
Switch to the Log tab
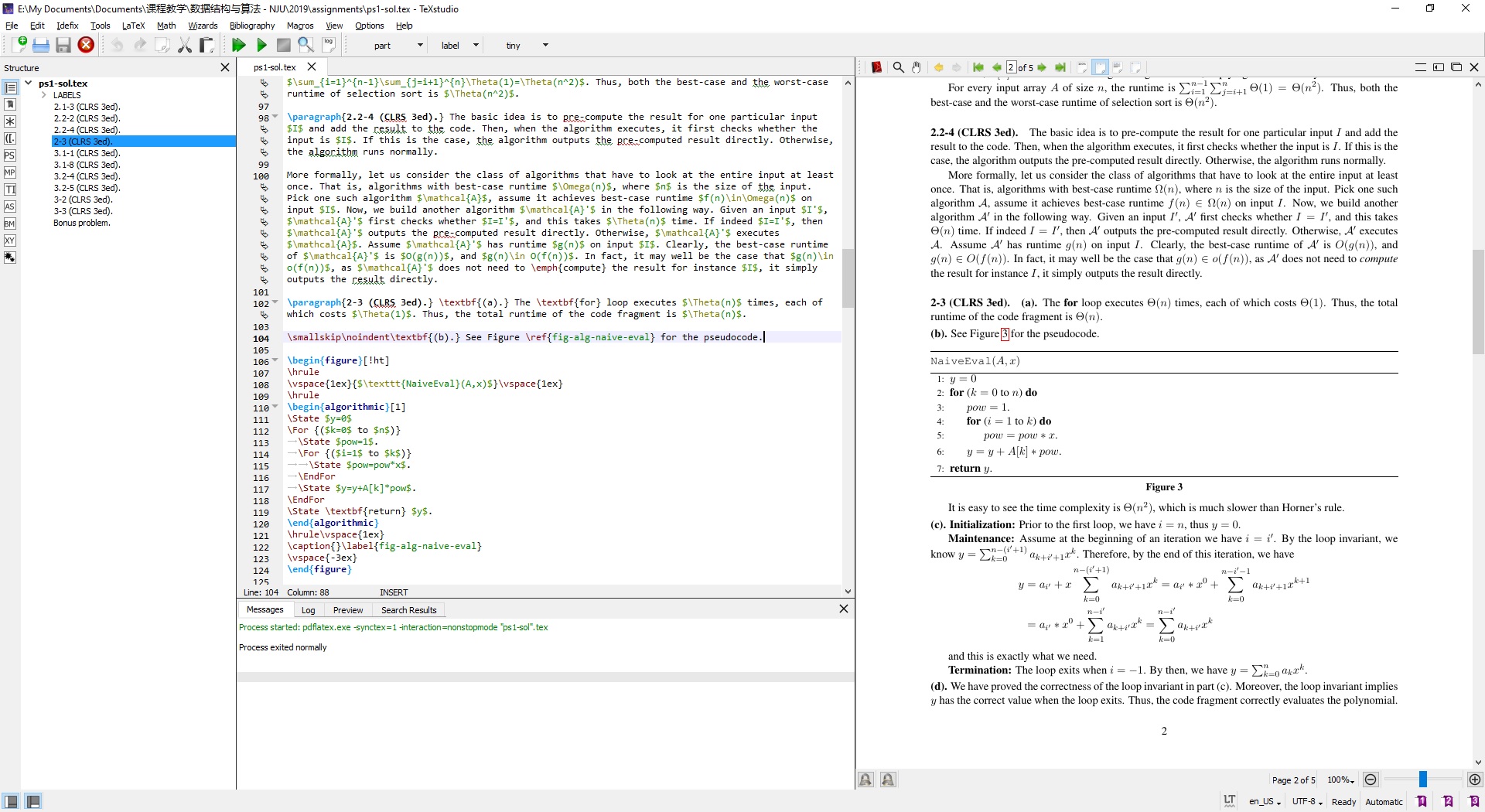coord(309,610)
